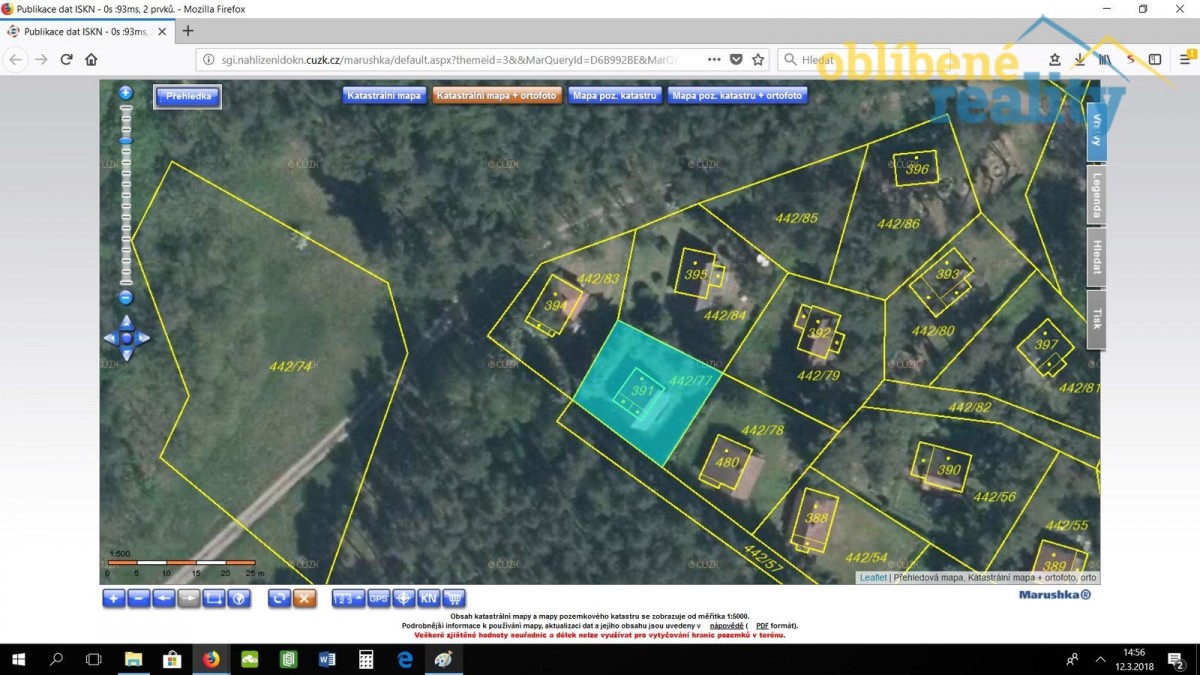Click the previous view left arrow button
Screen dimensions: 1200x675
coord(163,598)
